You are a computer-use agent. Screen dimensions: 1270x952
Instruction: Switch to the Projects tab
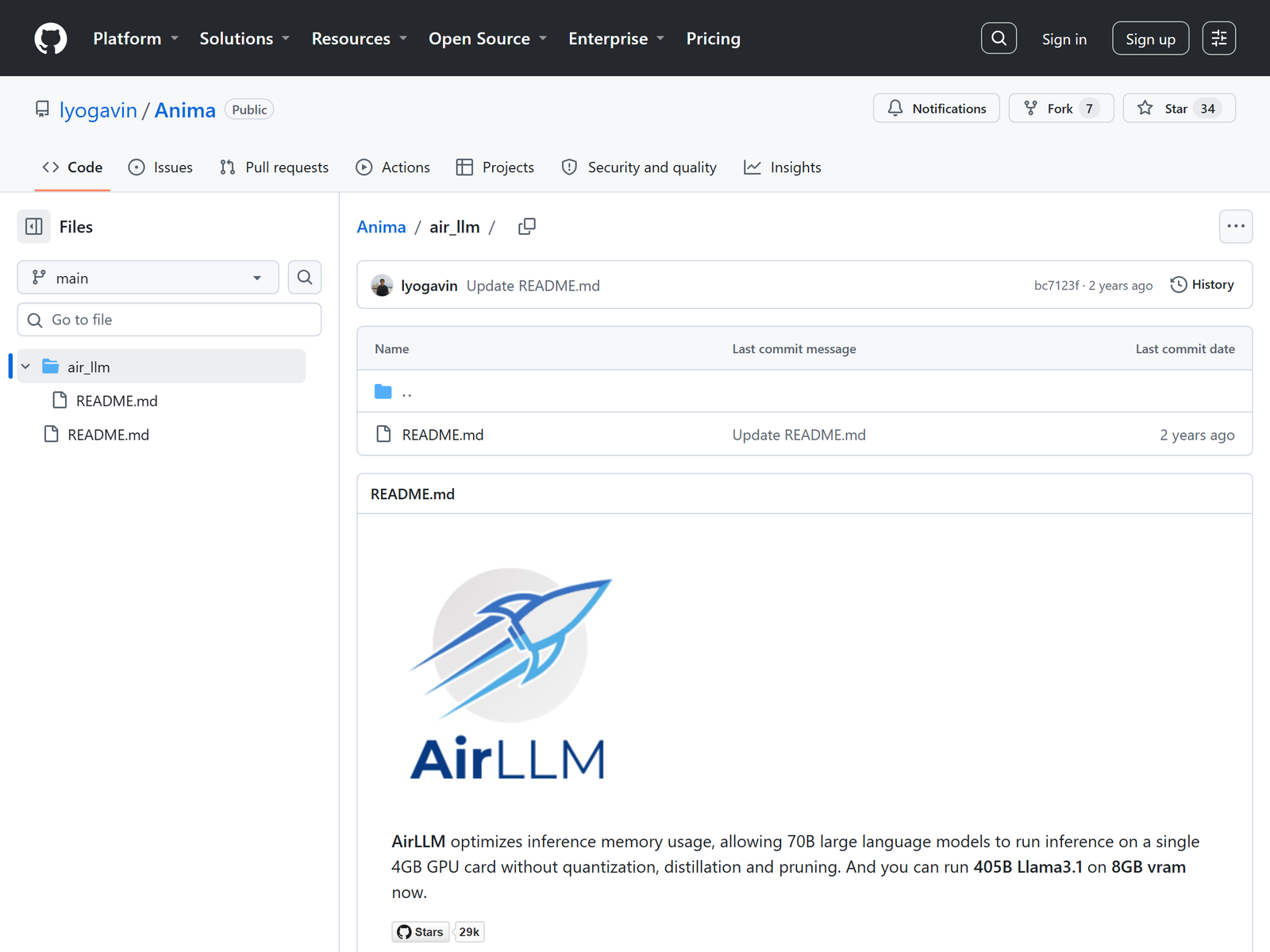click(495, 167)
